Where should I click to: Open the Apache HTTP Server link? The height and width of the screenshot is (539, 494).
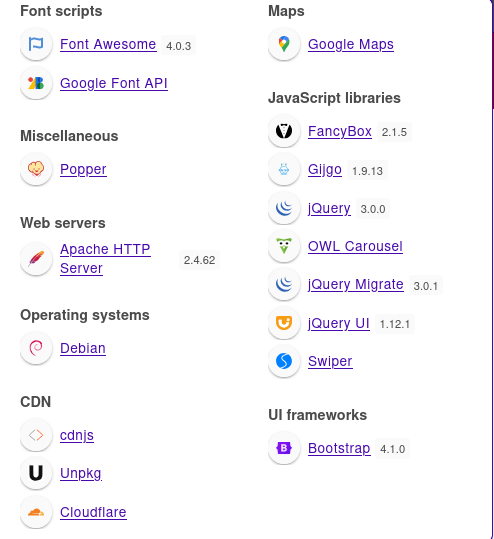coord(105,258)
